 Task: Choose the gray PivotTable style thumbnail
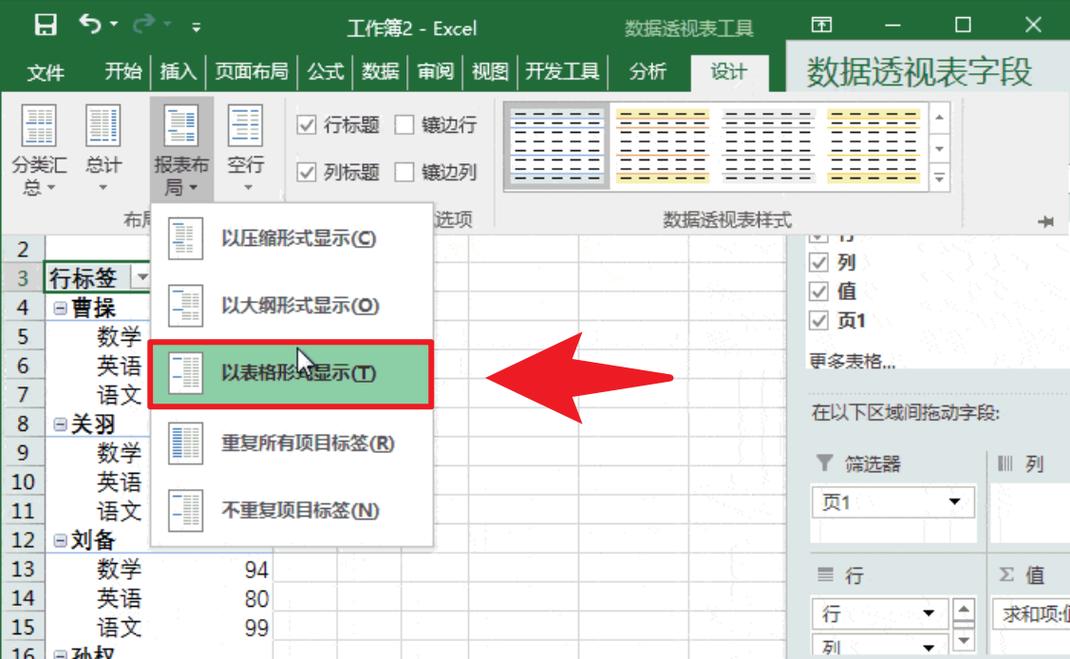768,146
